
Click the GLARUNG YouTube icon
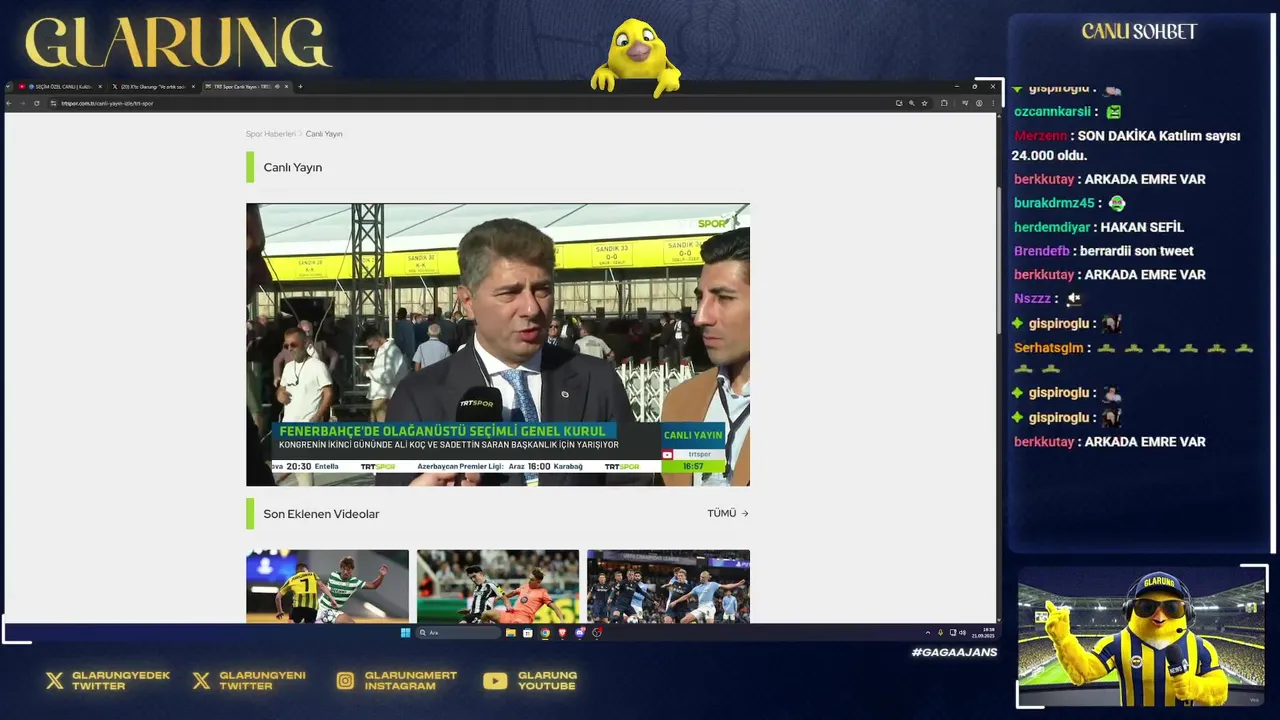click(495, 681)
